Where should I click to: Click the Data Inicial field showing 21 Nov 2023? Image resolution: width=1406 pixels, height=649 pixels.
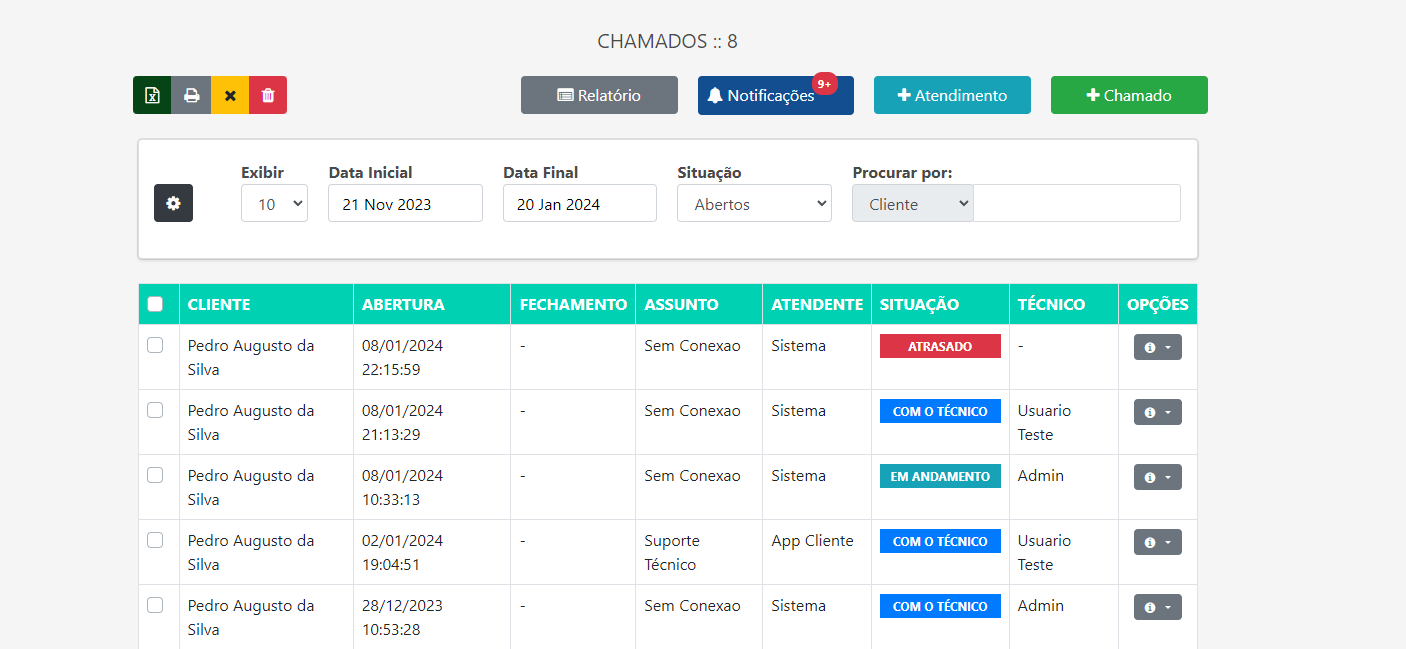[405, 203]
